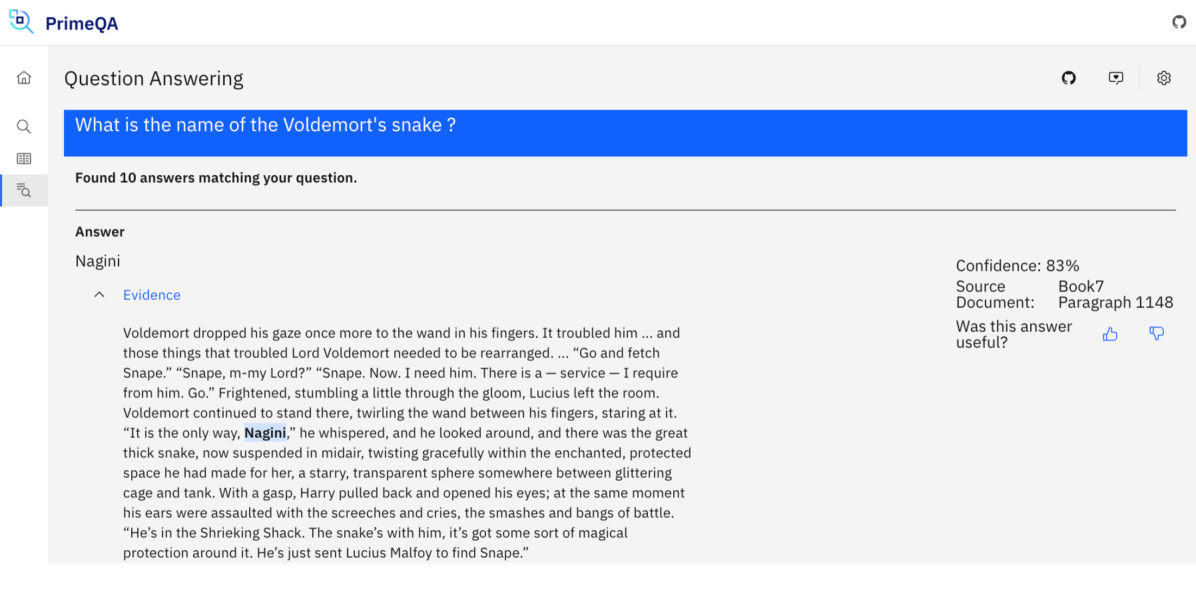Screen dimensions: 1196x594
Task: Click the PrimeQA title text
Action: (x=81, y=23)
